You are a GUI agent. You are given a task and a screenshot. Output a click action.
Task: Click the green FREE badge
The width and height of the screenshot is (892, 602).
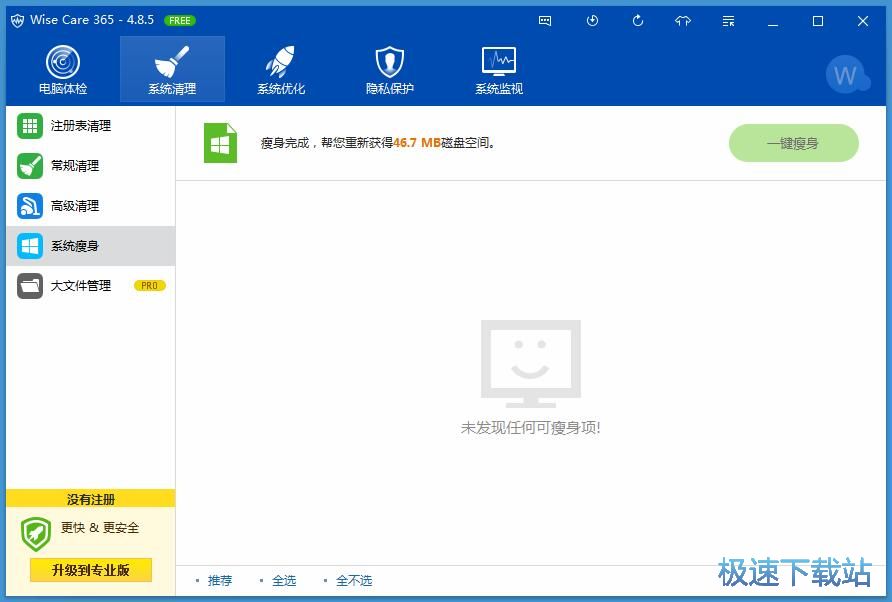(x=180, y=20)
